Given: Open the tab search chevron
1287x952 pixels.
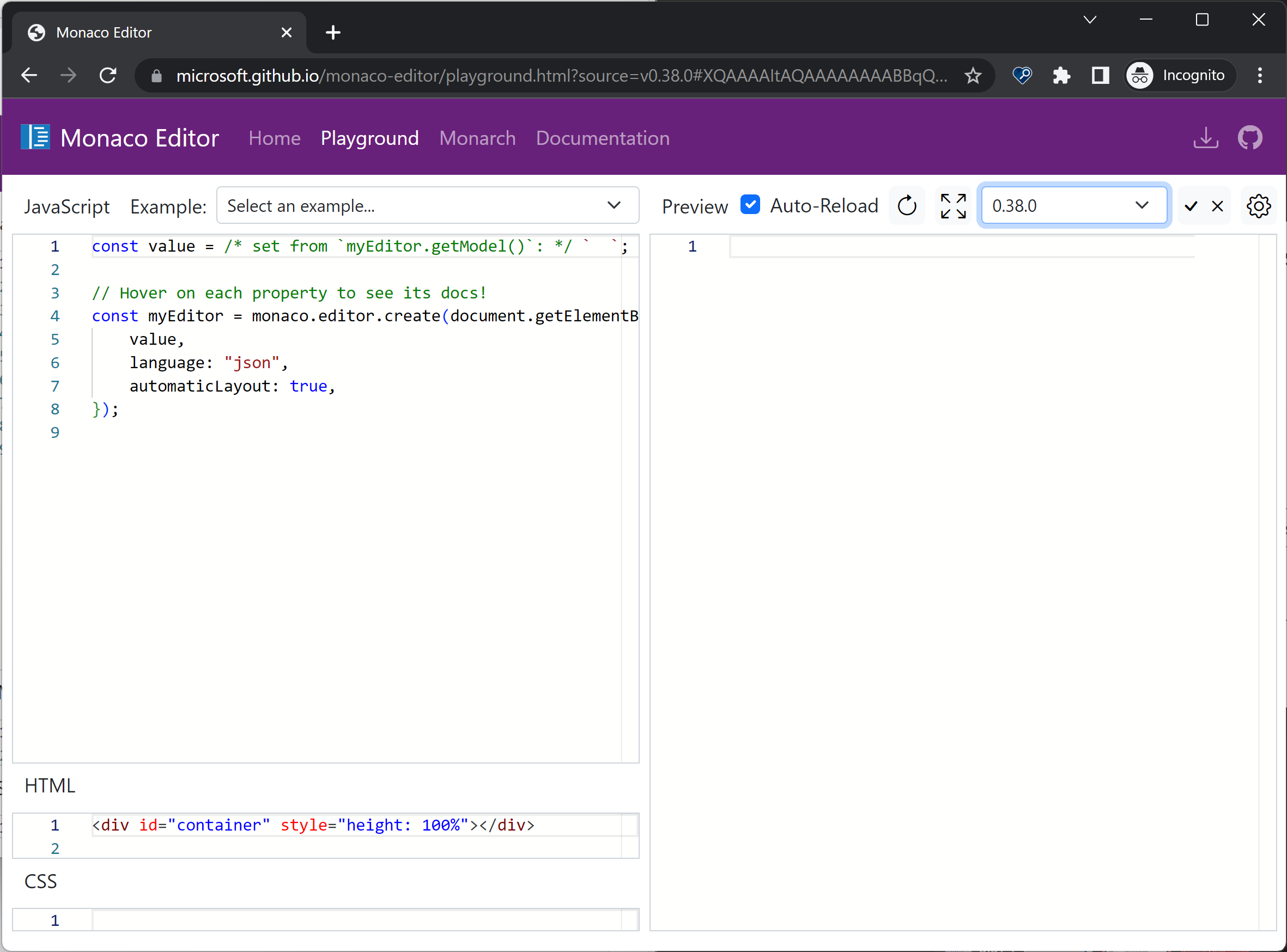Looking at the screenshot, I should pos(1089,19).
